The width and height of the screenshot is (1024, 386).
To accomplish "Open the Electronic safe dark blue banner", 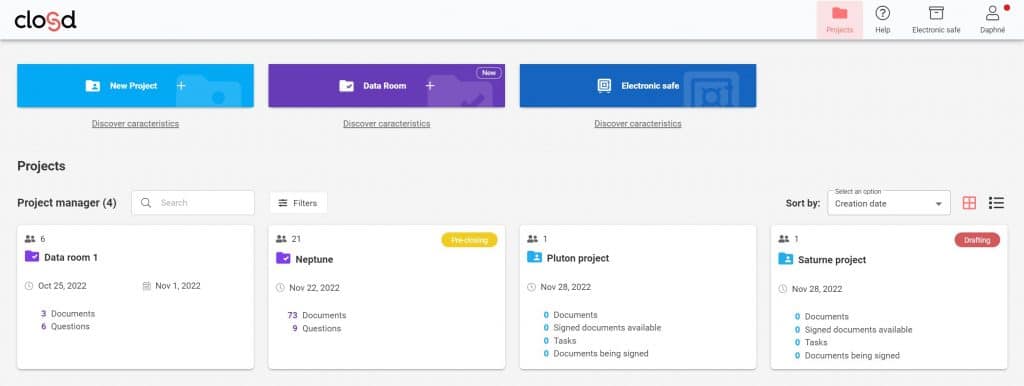I will [x=638, y=86].
